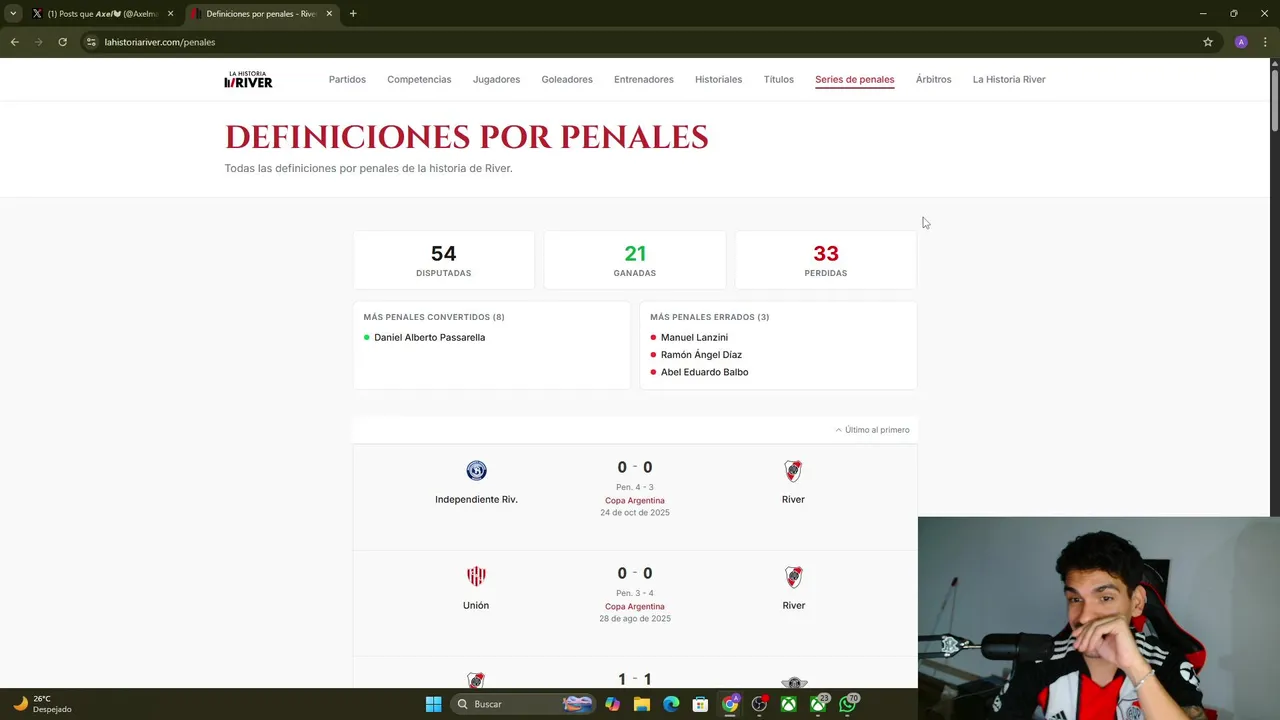Close the X posts browser tab
Viewport: 1280px width, 720px height.
pyautogui.click(x=170, y=14)
